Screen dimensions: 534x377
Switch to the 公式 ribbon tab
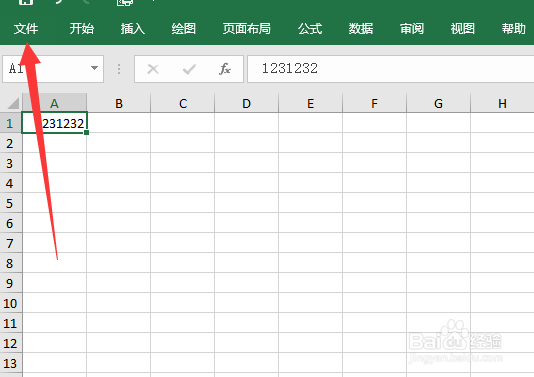(310, 29)
